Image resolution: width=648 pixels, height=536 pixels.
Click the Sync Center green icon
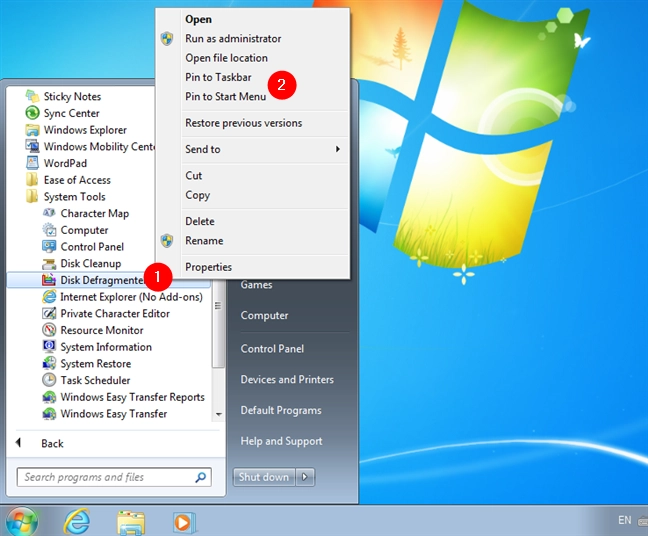pyautogui.click(x=32, y=113)
